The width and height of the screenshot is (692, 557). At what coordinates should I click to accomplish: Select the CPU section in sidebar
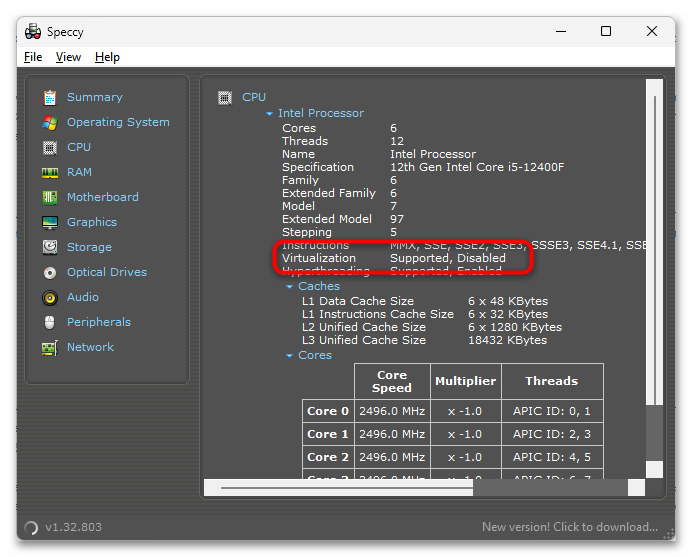point(79,147)
